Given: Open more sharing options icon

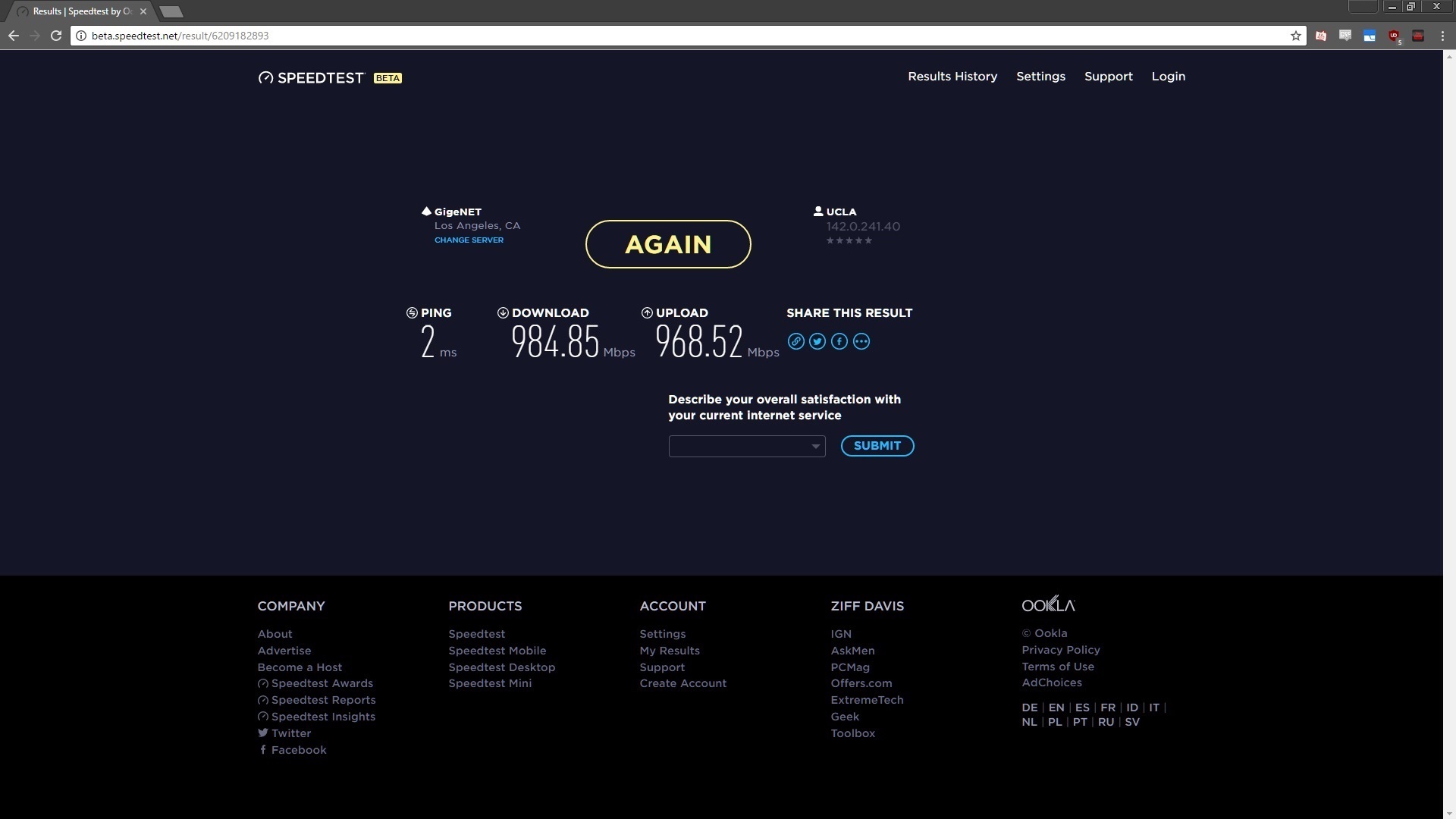Looking at the screenshot, I should point(861,341).
